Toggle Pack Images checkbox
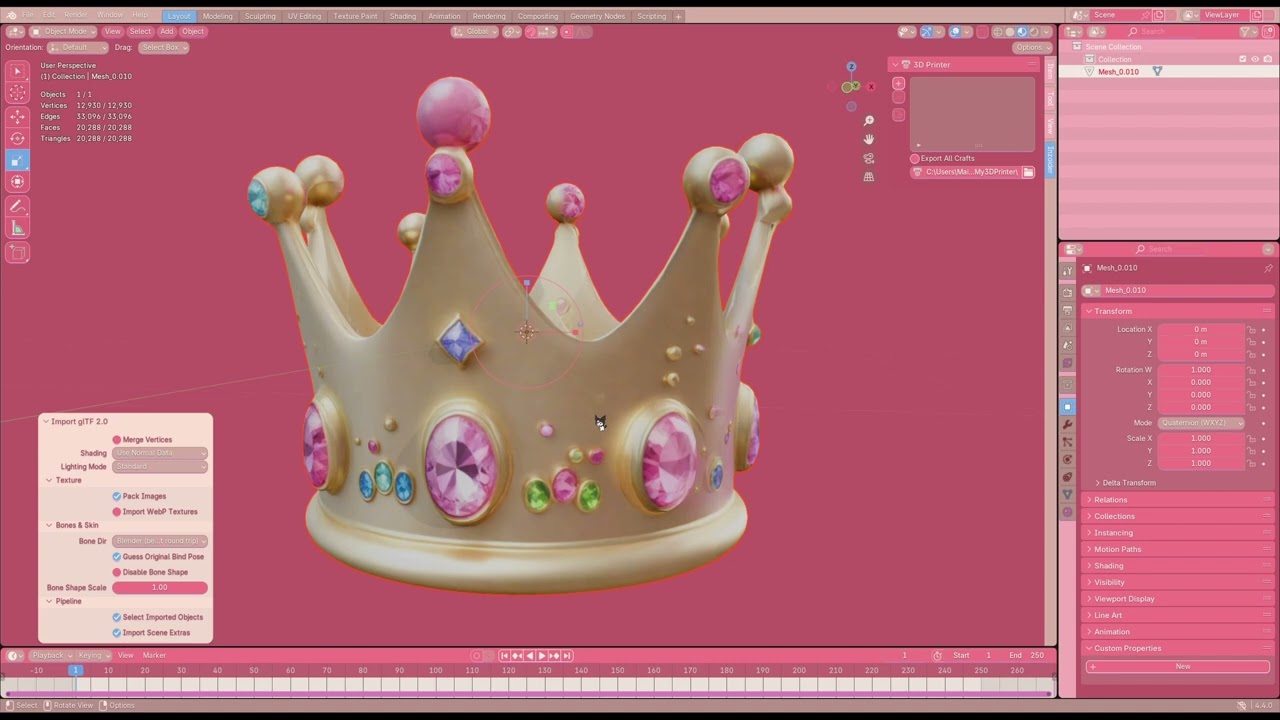 [x=117, y=496]
